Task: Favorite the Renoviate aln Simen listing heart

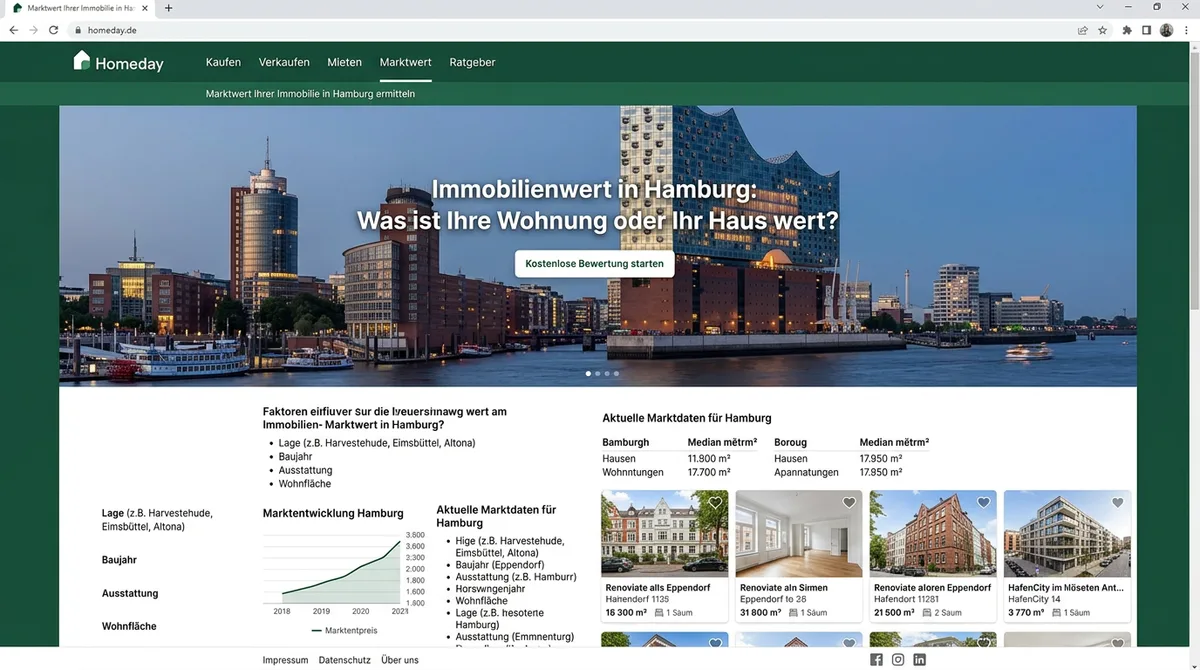Action: pos(849,502)
